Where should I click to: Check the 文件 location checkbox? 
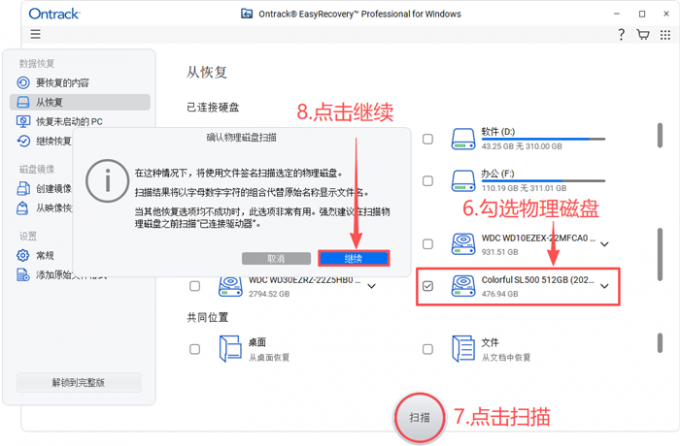coord(428,349)
